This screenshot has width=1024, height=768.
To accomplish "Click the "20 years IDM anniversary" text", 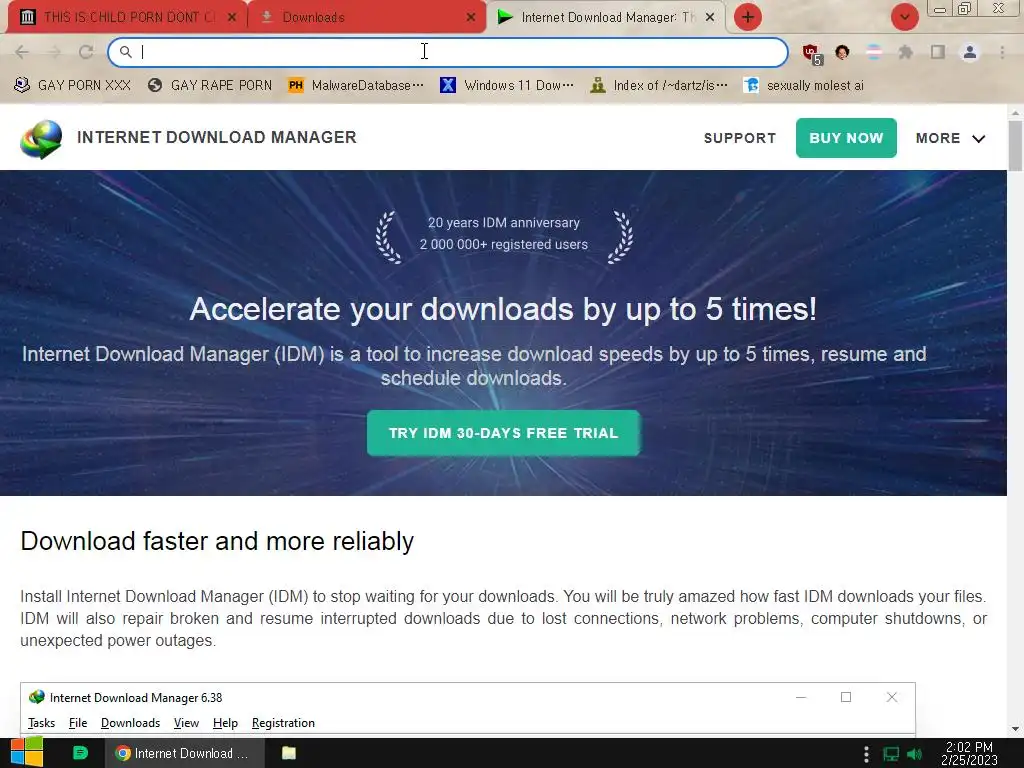I will [504, 223].
